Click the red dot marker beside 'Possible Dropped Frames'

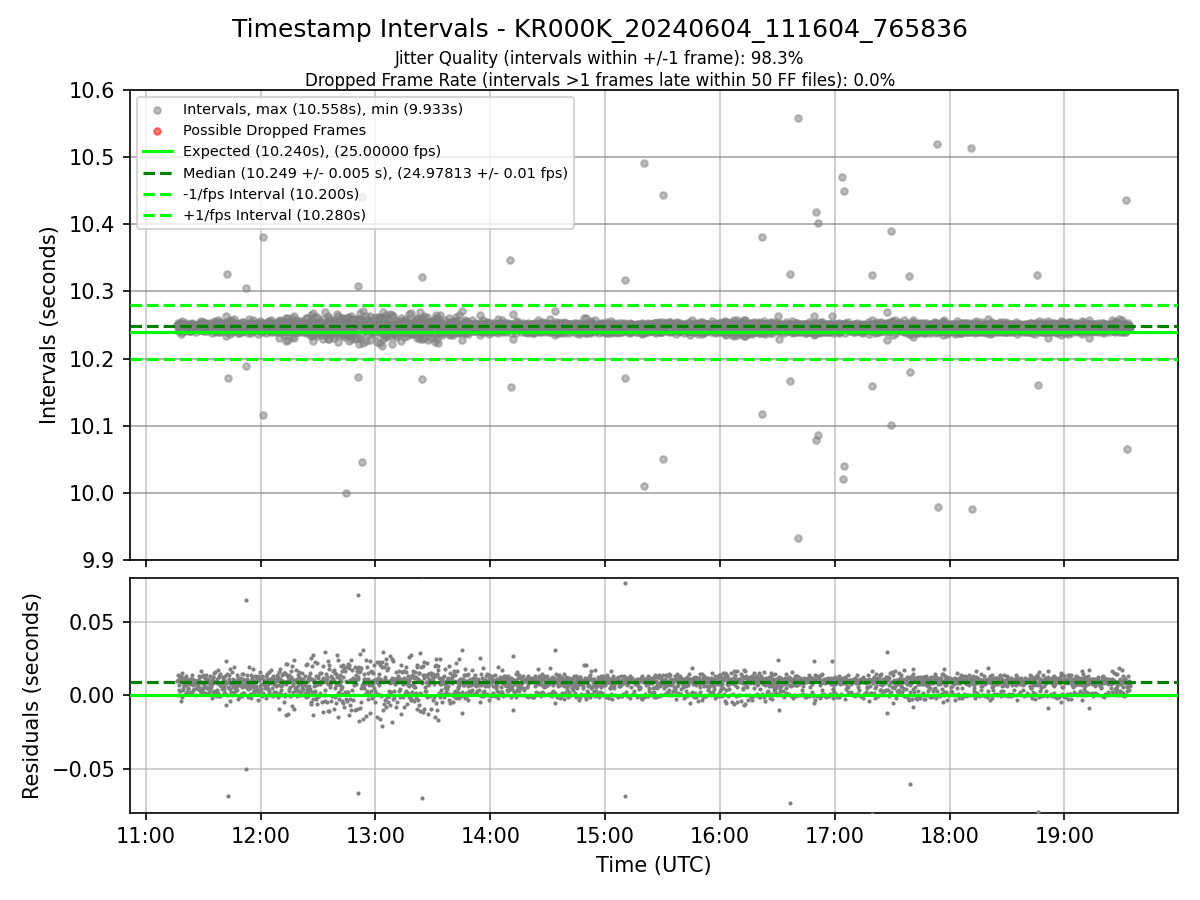click(157, 131)
